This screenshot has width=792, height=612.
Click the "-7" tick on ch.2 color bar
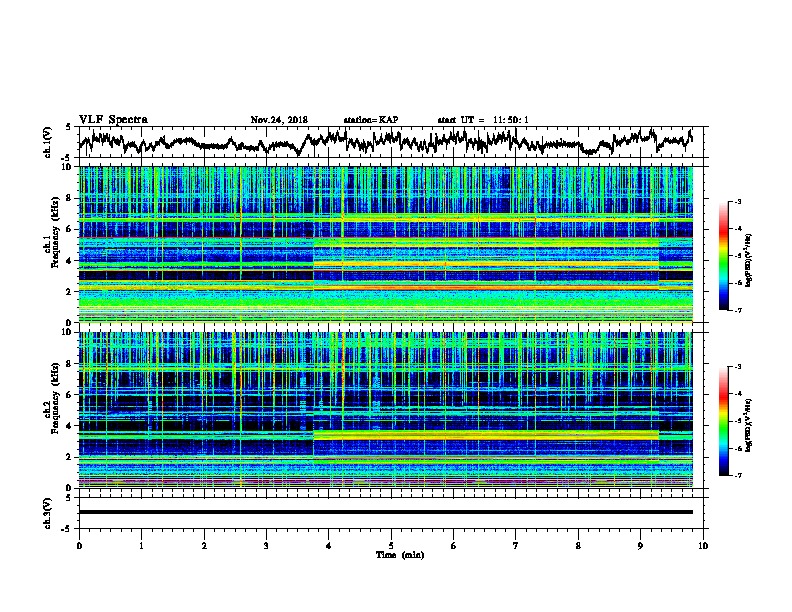point(738,476)
